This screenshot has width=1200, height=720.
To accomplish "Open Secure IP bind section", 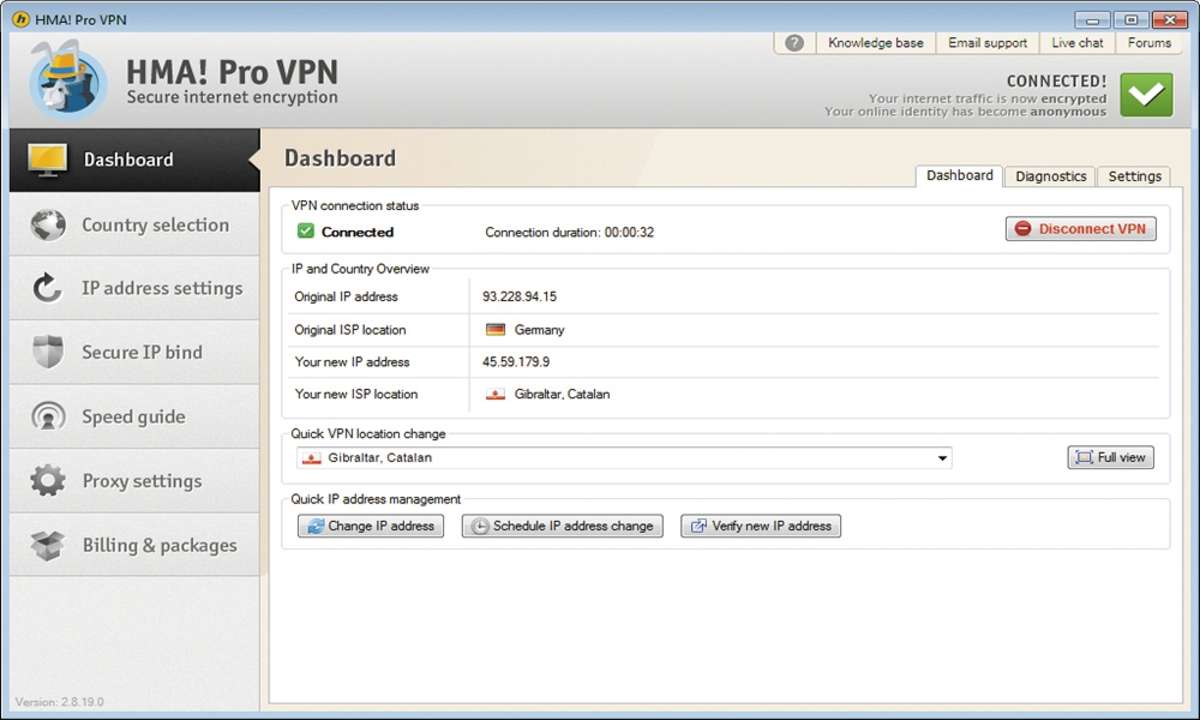I will [135, 352].
